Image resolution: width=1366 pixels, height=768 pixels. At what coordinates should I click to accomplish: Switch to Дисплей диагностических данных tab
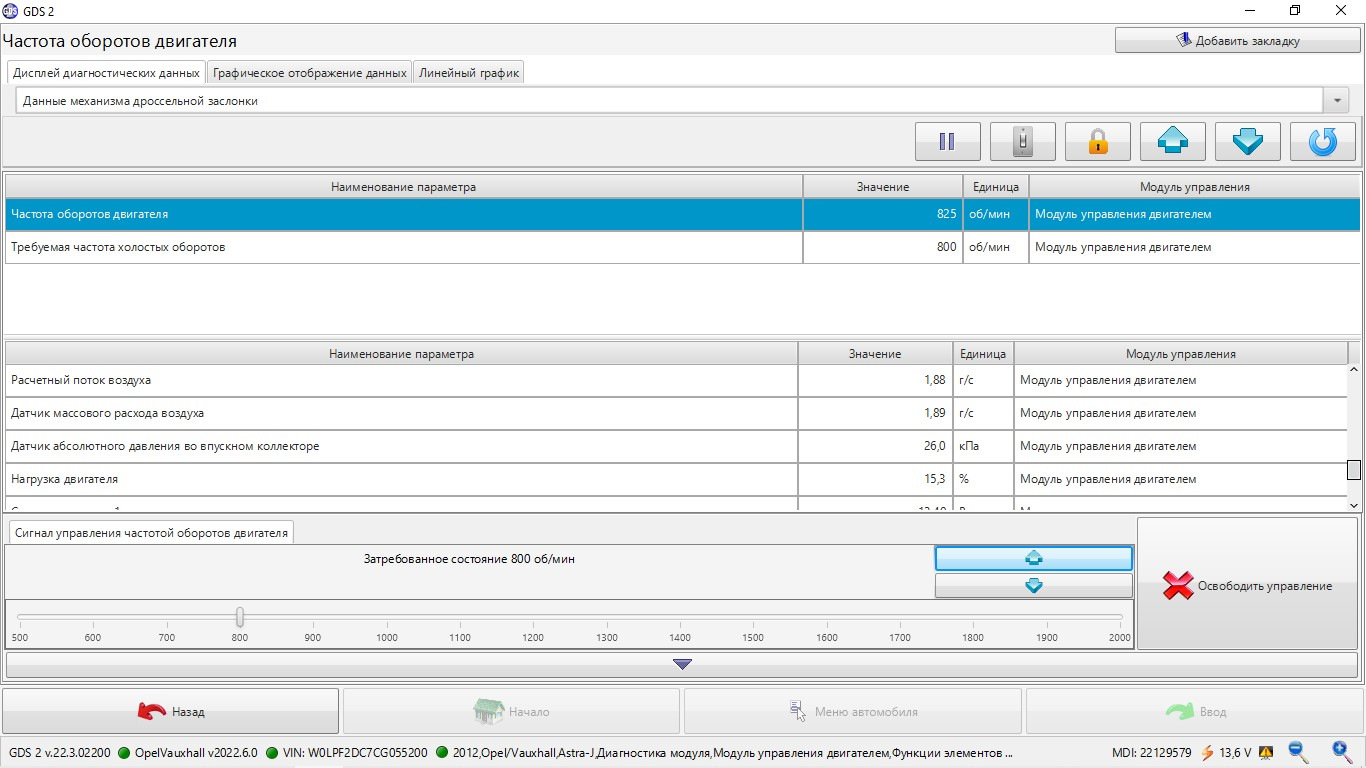pos(106,73)
